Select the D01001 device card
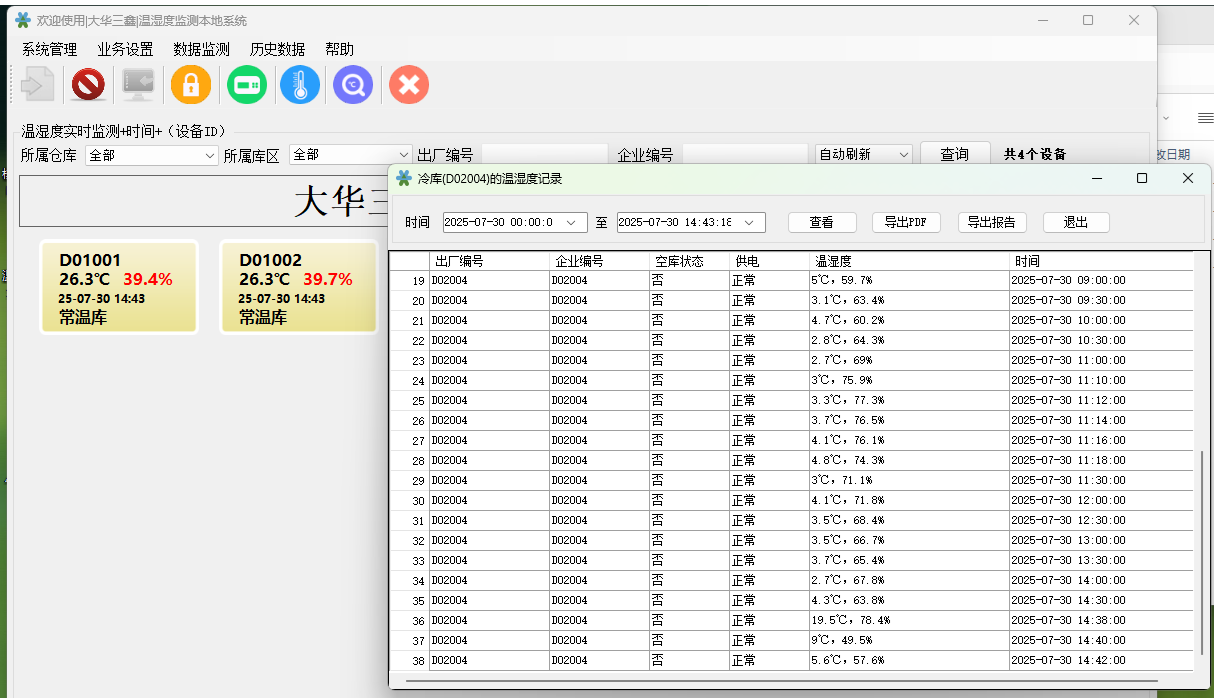This screenshot has width=1214, height=698. click(118, 287)
